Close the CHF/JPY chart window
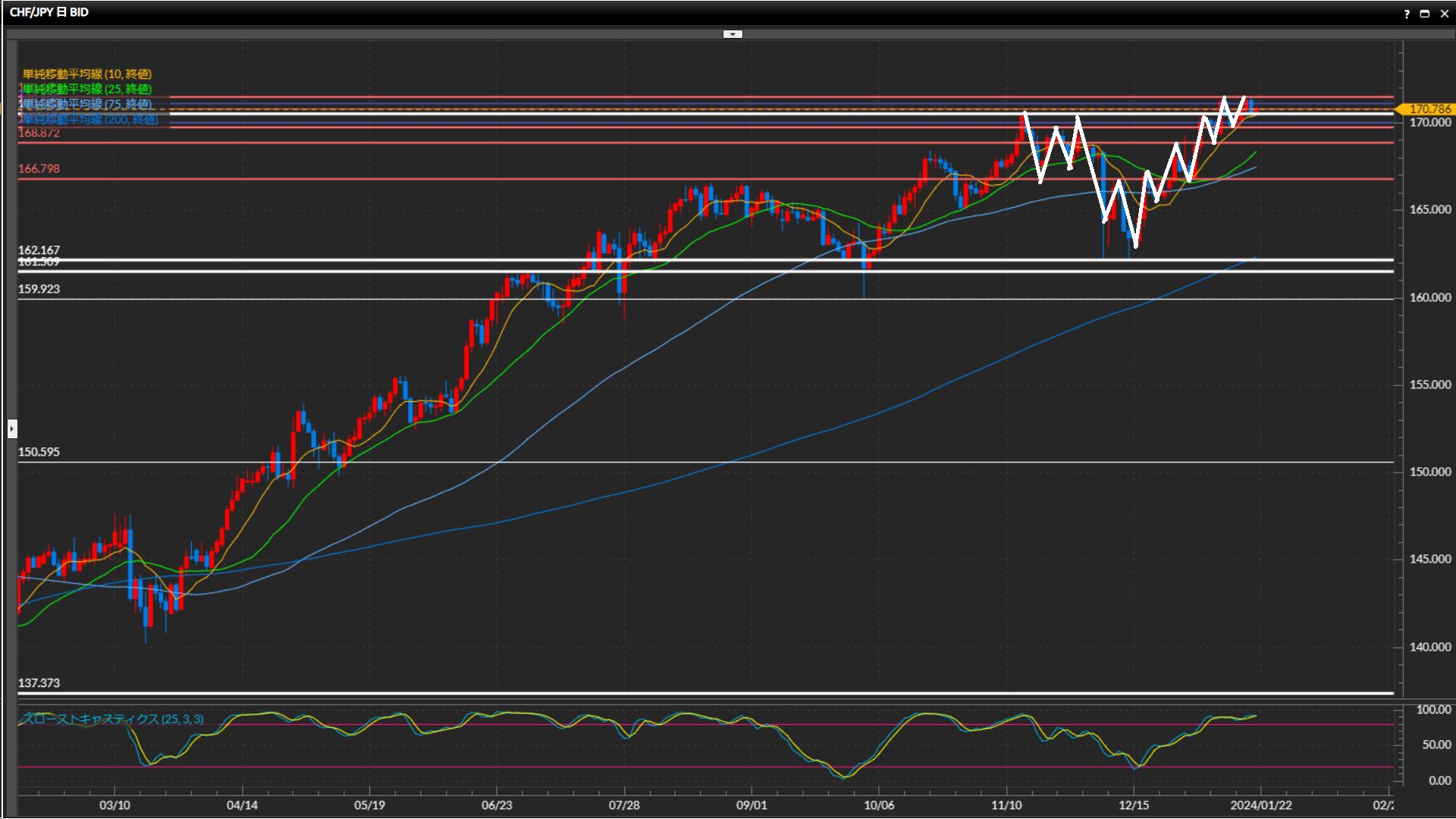This screenshot has height=819, width=1456. click(1444, 14)
